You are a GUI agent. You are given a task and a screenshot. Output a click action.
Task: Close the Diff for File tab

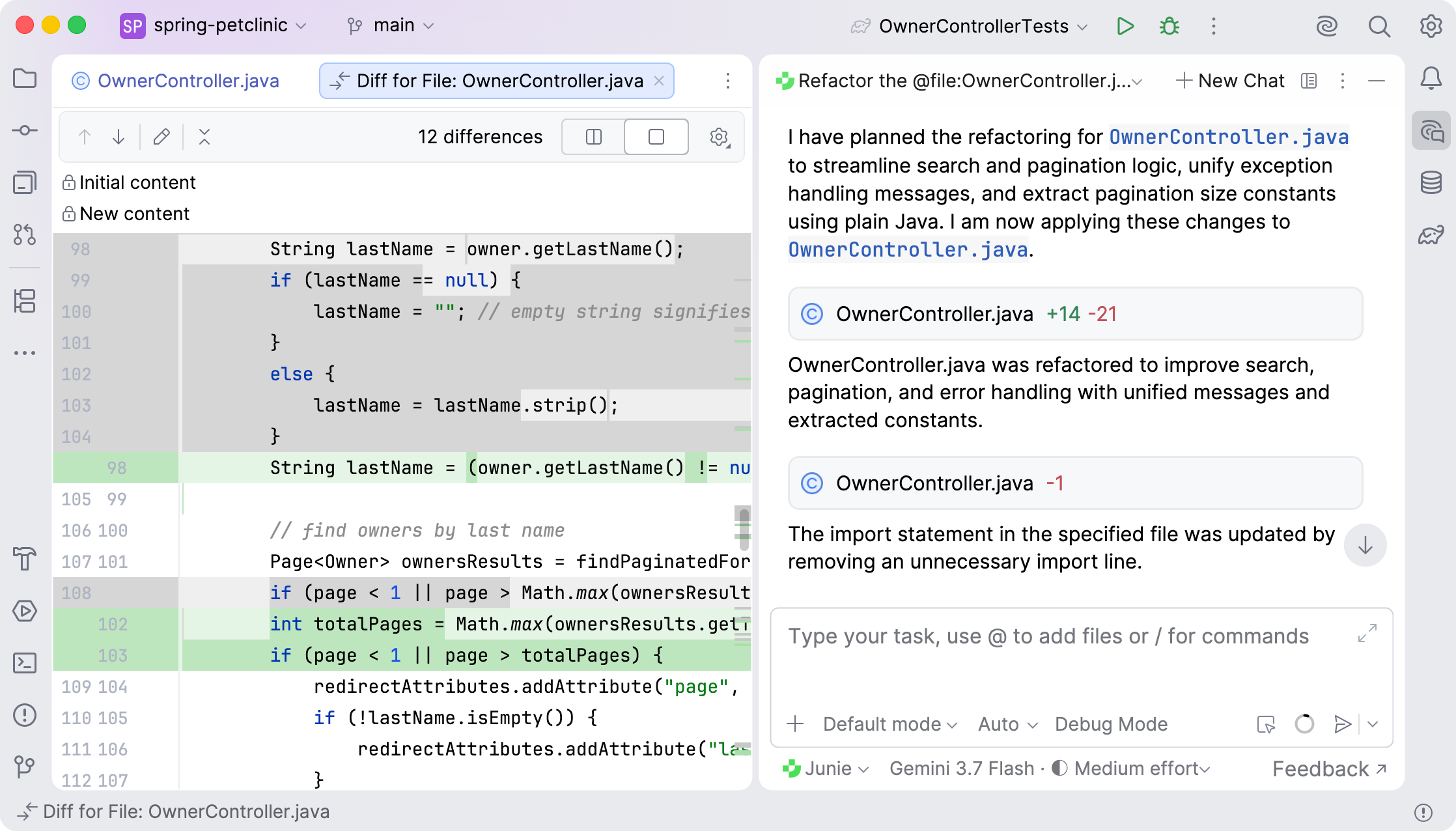(659, 81)
